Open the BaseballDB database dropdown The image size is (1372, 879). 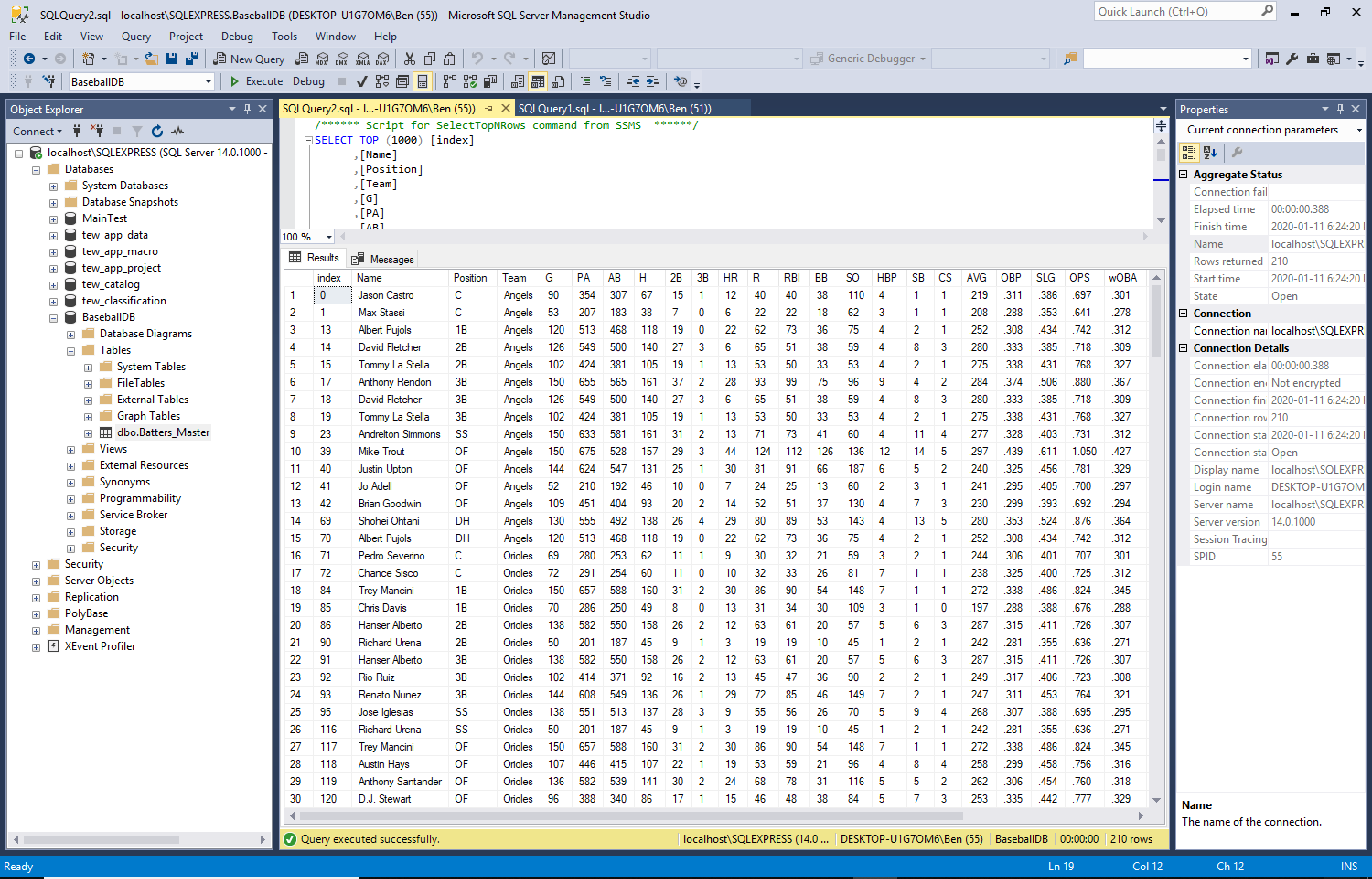click(x=209, y=82)
